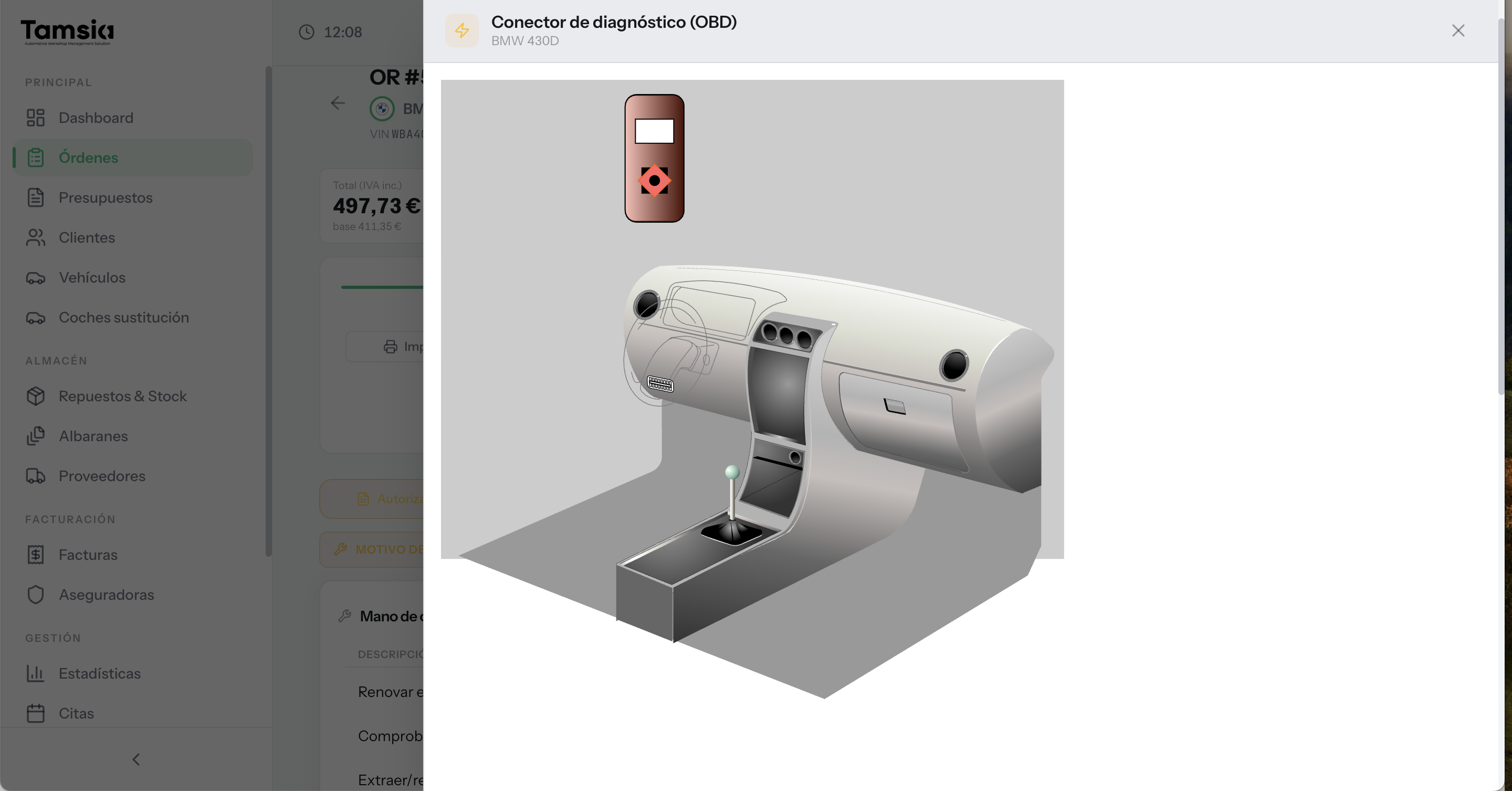Image resolution: width=1512 pixels, height=791 pixels.
Task: Open Aseguradoras page
Action: [133, 595]
